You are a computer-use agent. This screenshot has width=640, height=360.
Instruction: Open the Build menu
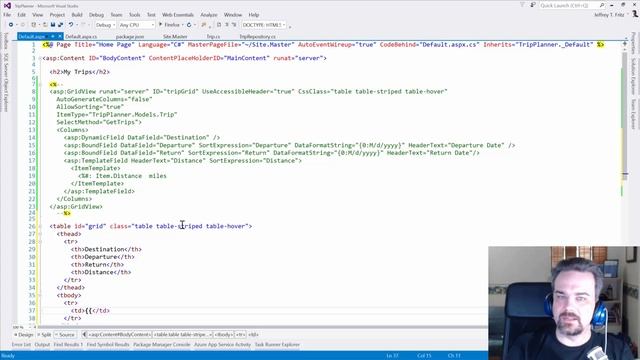77,15
